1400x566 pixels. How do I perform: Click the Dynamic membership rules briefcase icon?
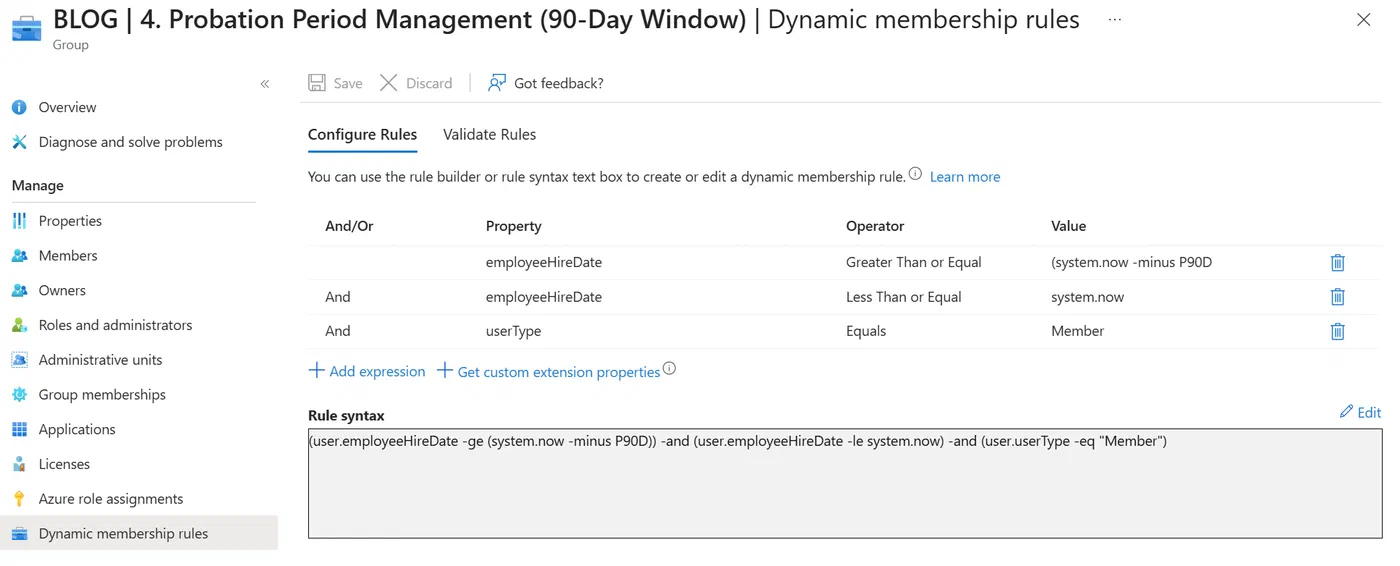coord(19,534)
